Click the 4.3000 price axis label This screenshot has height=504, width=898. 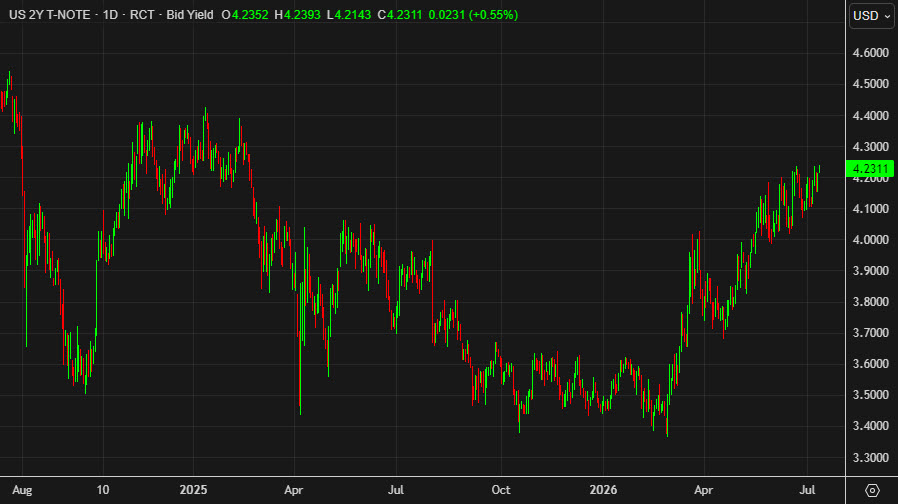871,147
